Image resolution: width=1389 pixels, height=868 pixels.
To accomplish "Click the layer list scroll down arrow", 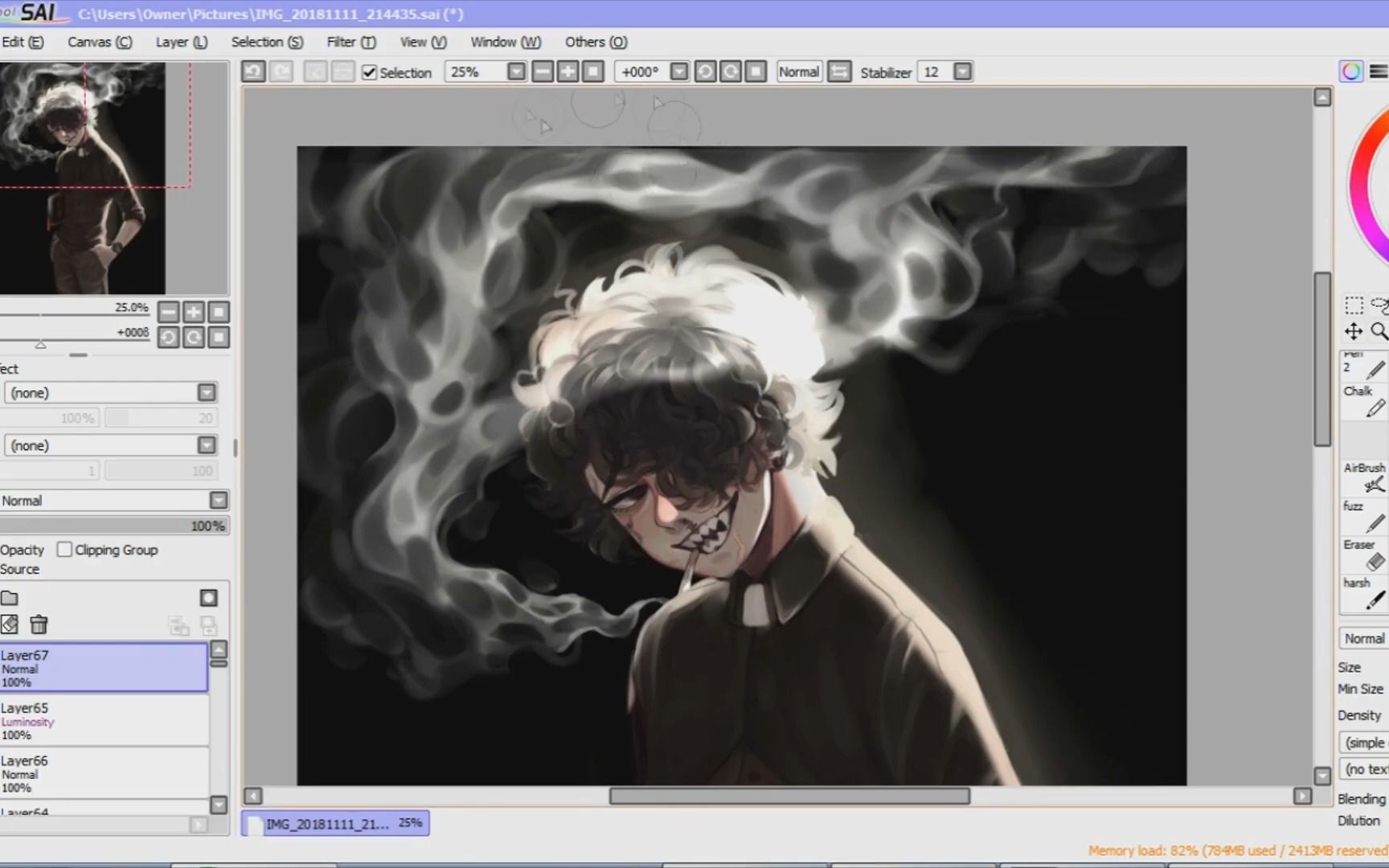I will pyautogui.click(x=218, y=804).
